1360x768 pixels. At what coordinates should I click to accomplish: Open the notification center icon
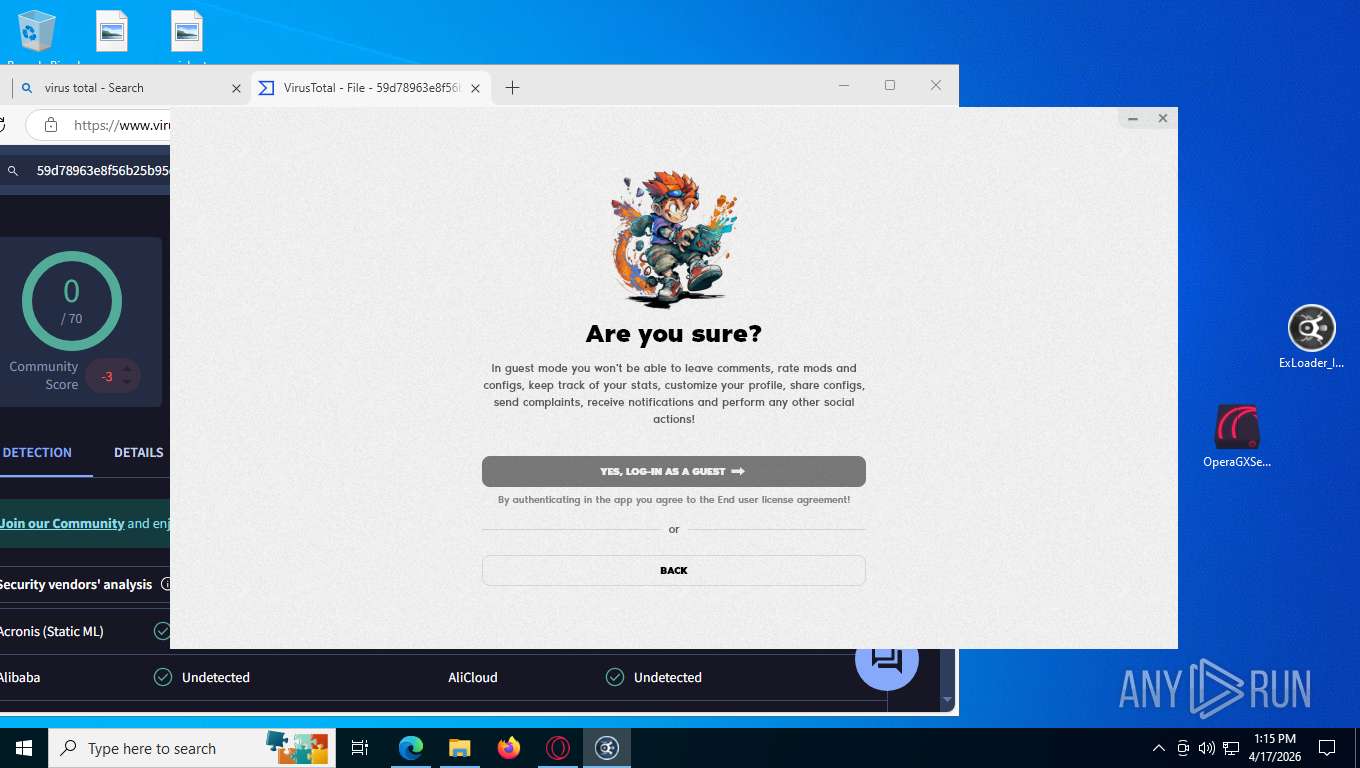1327,748
